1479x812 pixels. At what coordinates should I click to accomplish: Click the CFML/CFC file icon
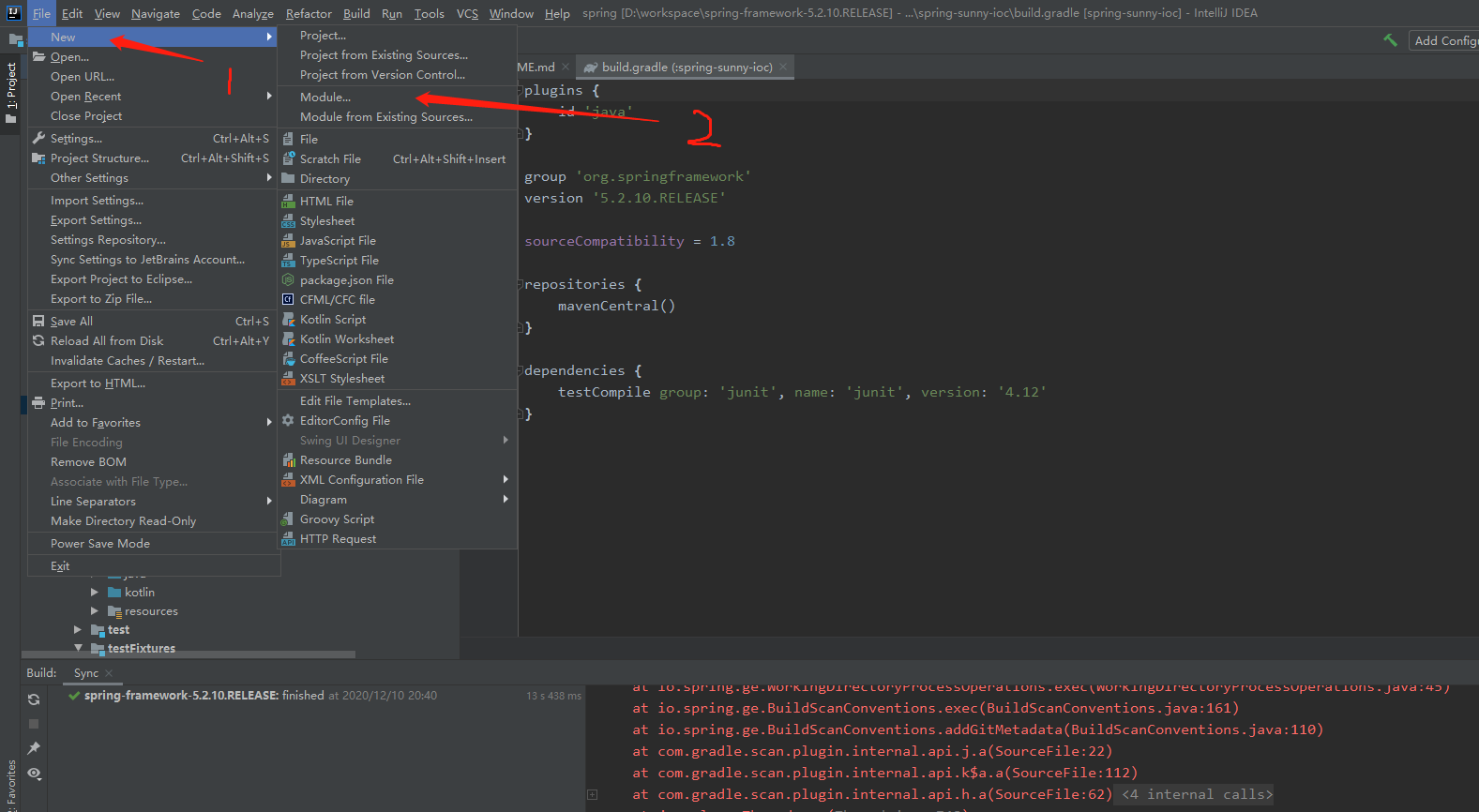[x=288, y=300]
